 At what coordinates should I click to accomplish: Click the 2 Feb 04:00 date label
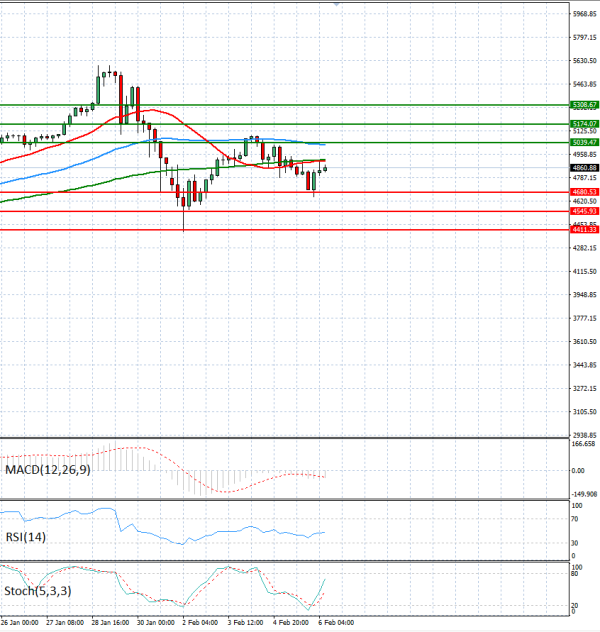click(x=200, y=622)
